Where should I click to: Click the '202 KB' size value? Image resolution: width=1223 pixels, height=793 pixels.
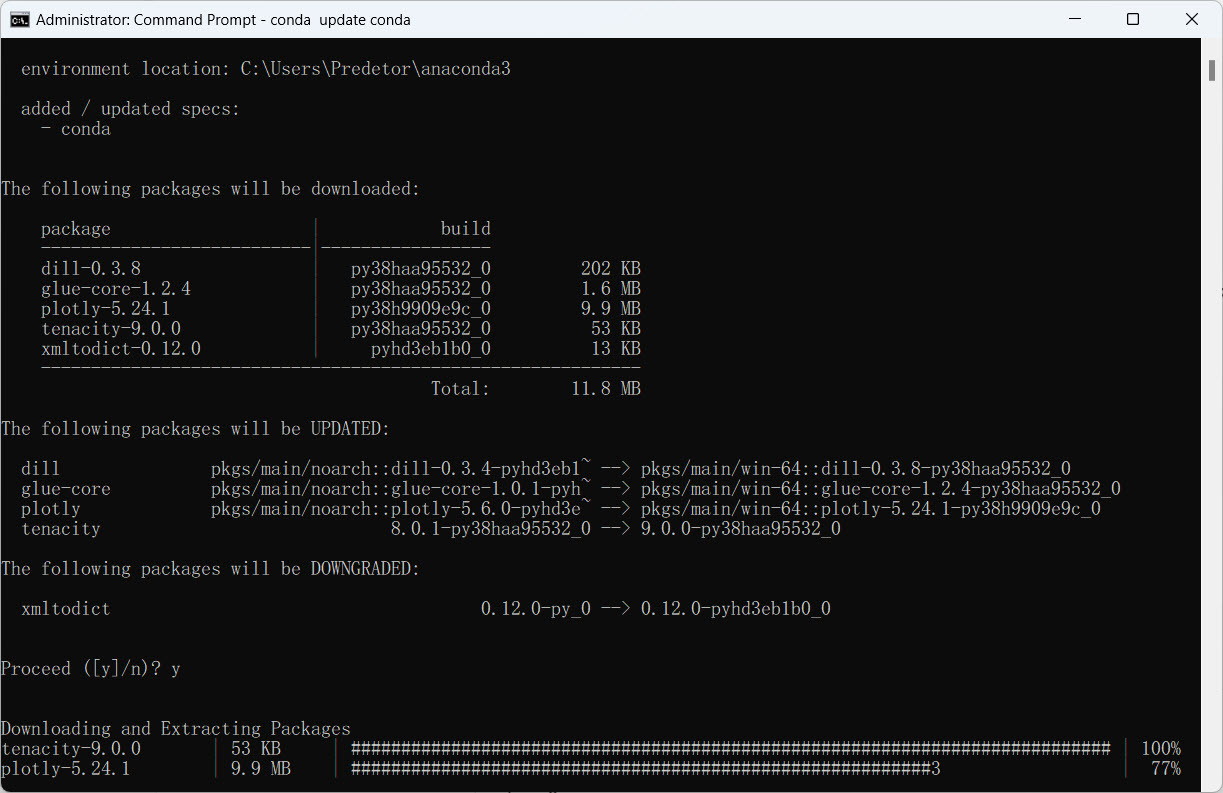click(611, 269)
